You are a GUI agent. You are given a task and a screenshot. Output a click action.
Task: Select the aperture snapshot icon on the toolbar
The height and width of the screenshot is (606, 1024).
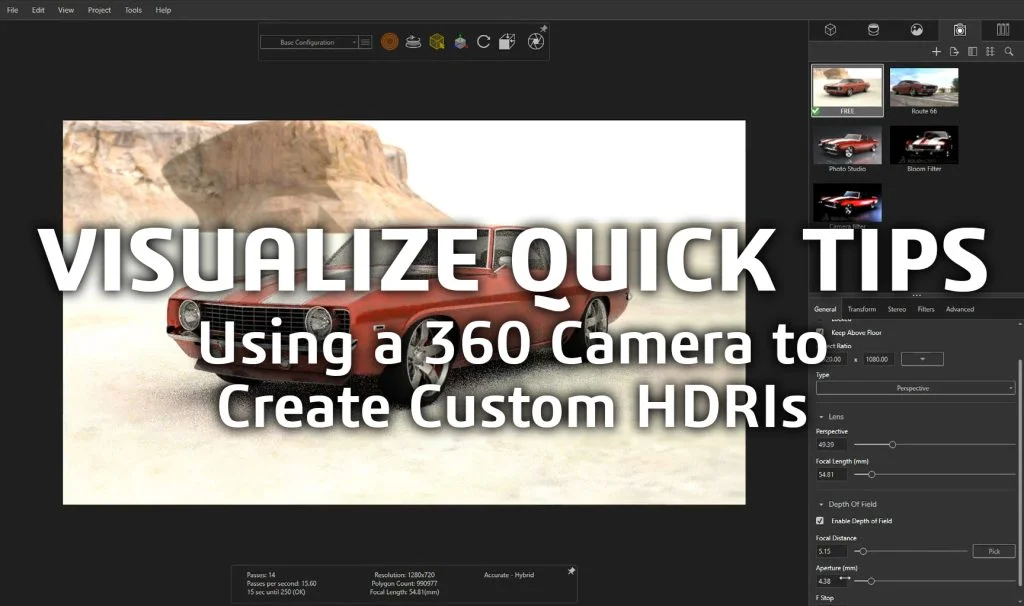(536, 42)
